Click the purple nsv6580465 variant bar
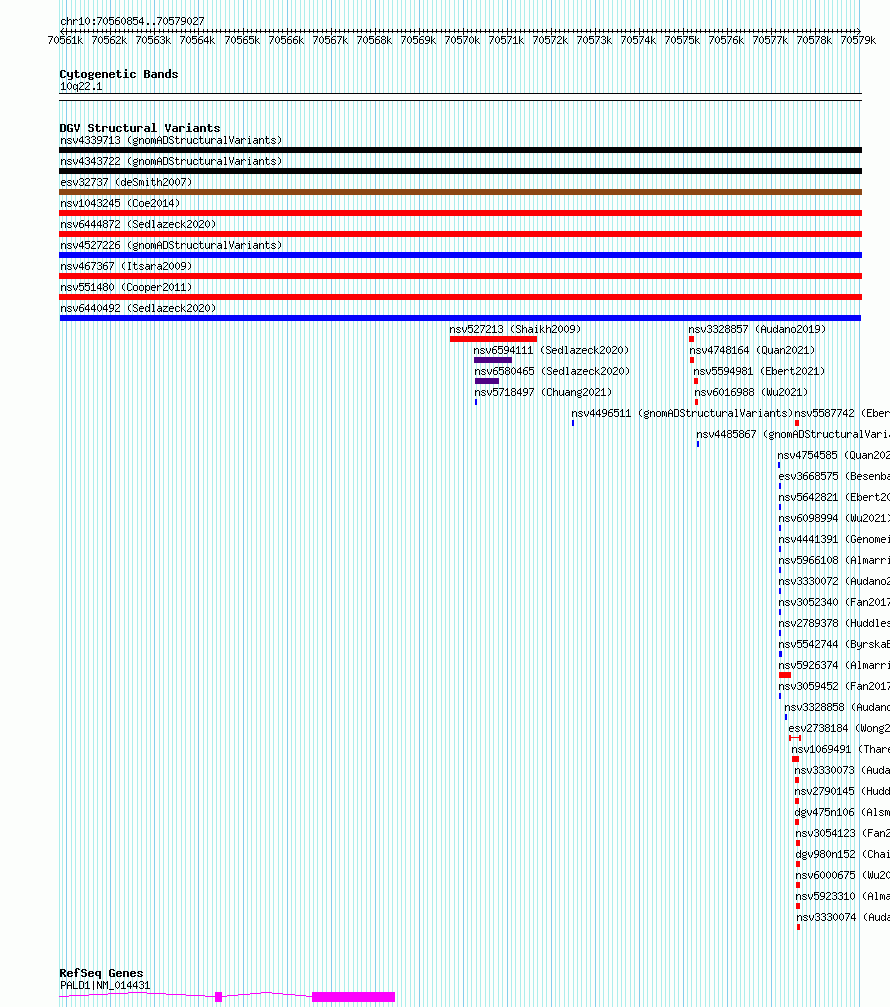 coord(487,381)
